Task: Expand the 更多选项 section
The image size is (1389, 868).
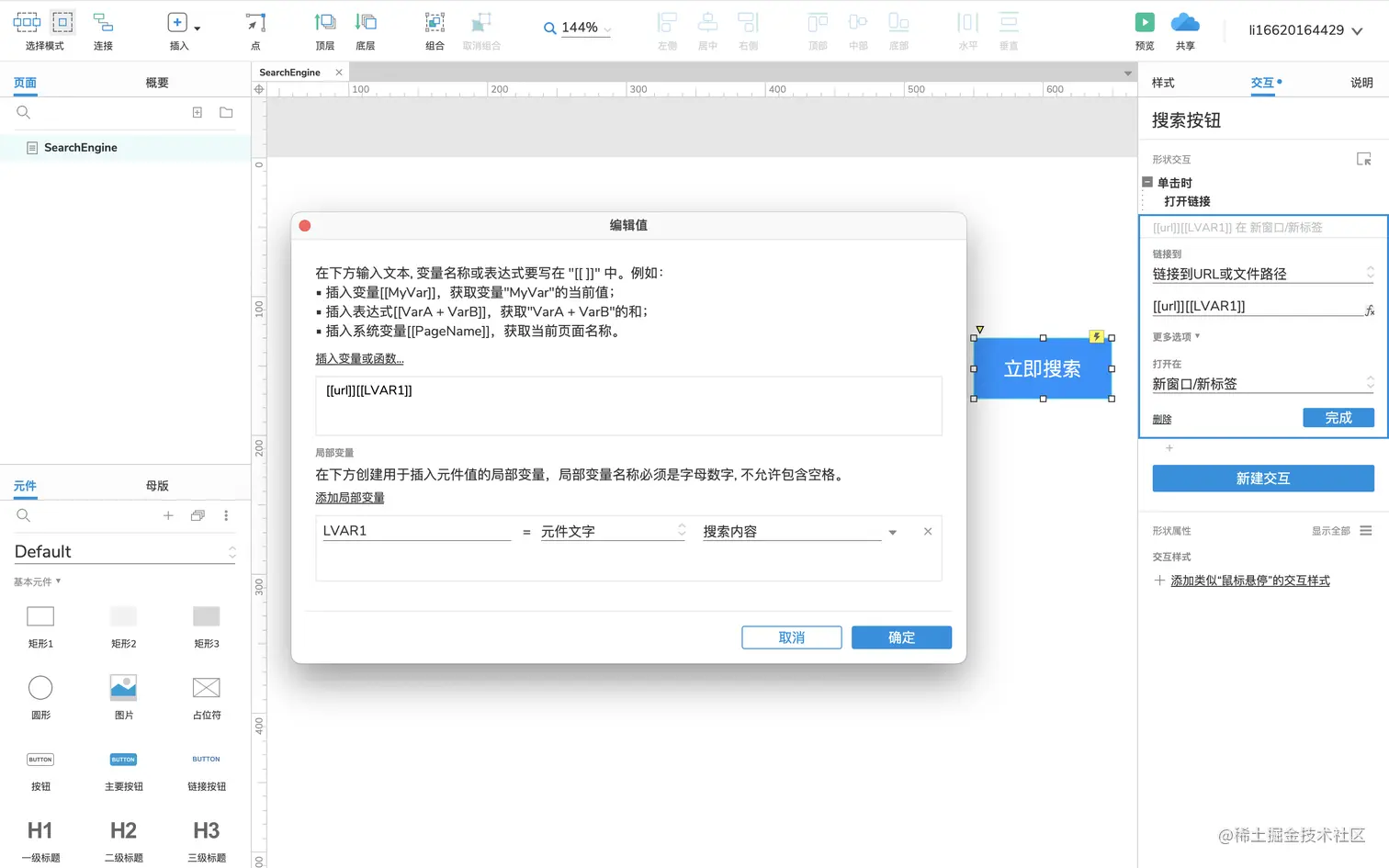Action: (1176, 337)
